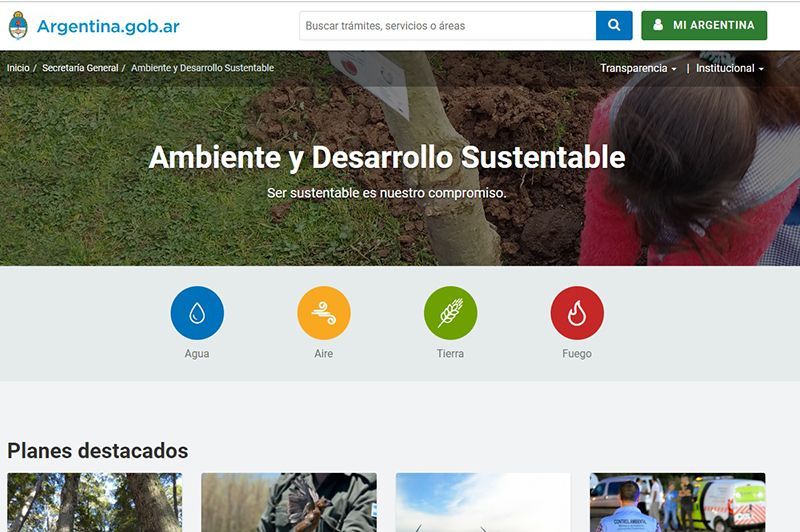Expand the Institucional dropdown menu

[x=730, y=68]
